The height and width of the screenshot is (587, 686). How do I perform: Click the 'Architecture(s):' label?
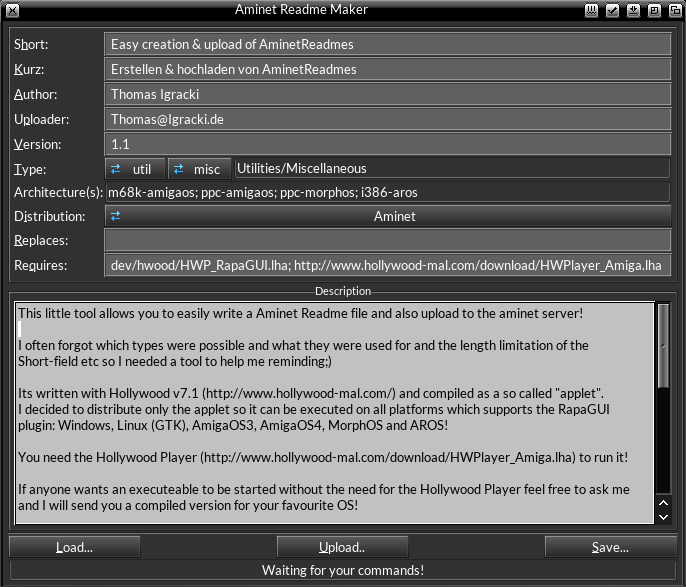tap(58, 192)
